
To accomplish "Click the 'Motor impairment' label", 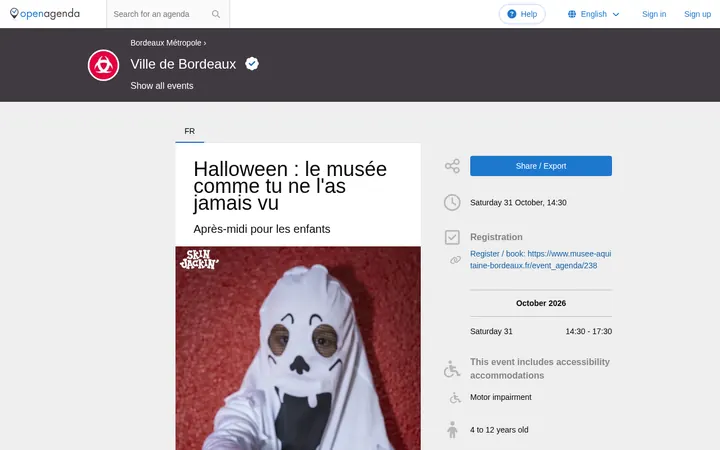I will [x=501, y=397].
